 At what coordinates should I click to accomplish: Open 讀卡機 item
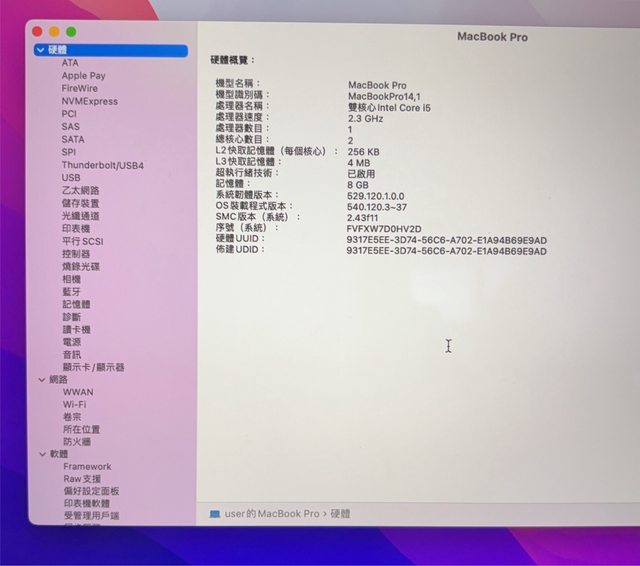(x=76, y=330)
